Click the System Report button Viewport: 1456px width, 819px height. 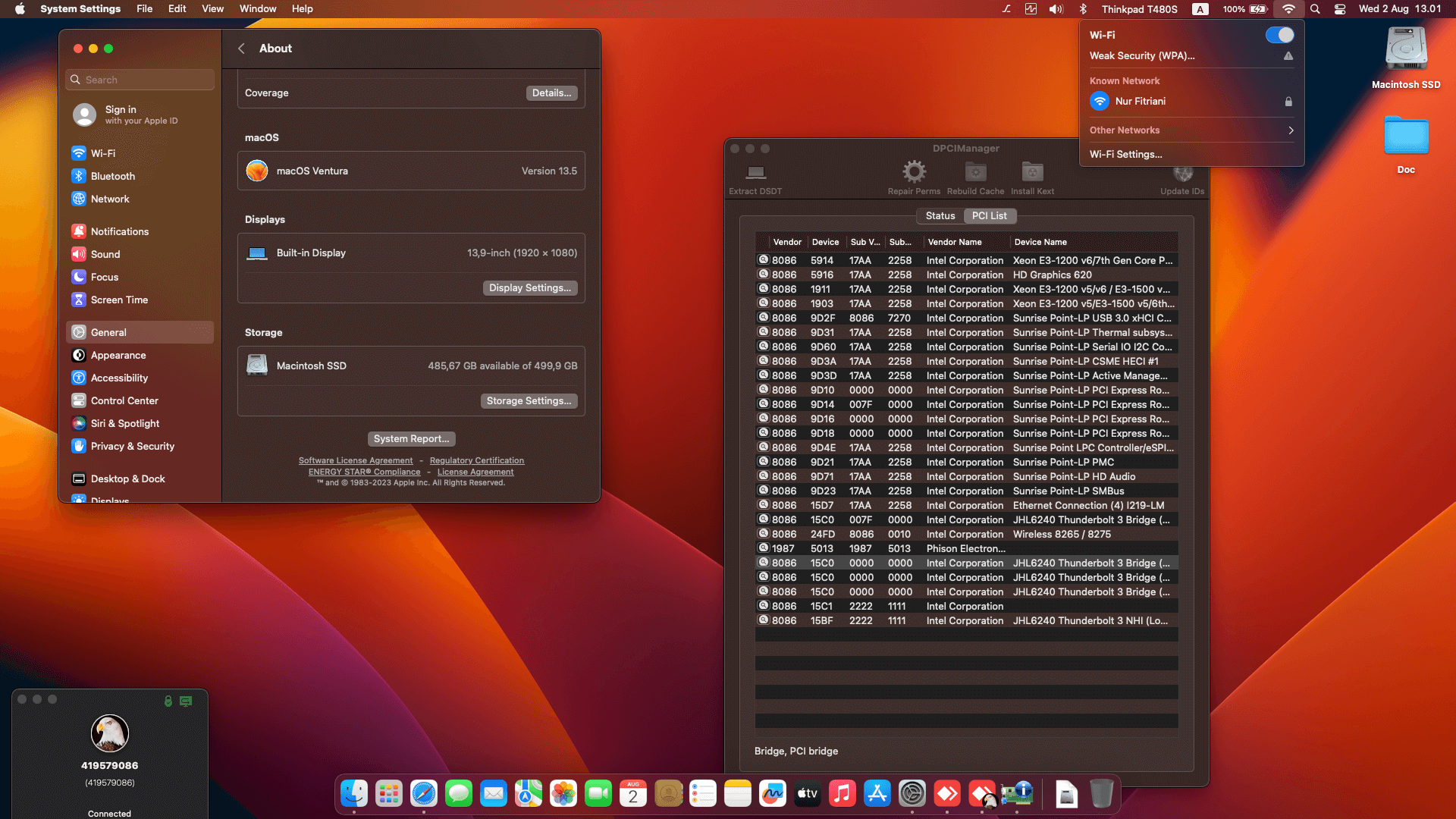pos(411,438)
